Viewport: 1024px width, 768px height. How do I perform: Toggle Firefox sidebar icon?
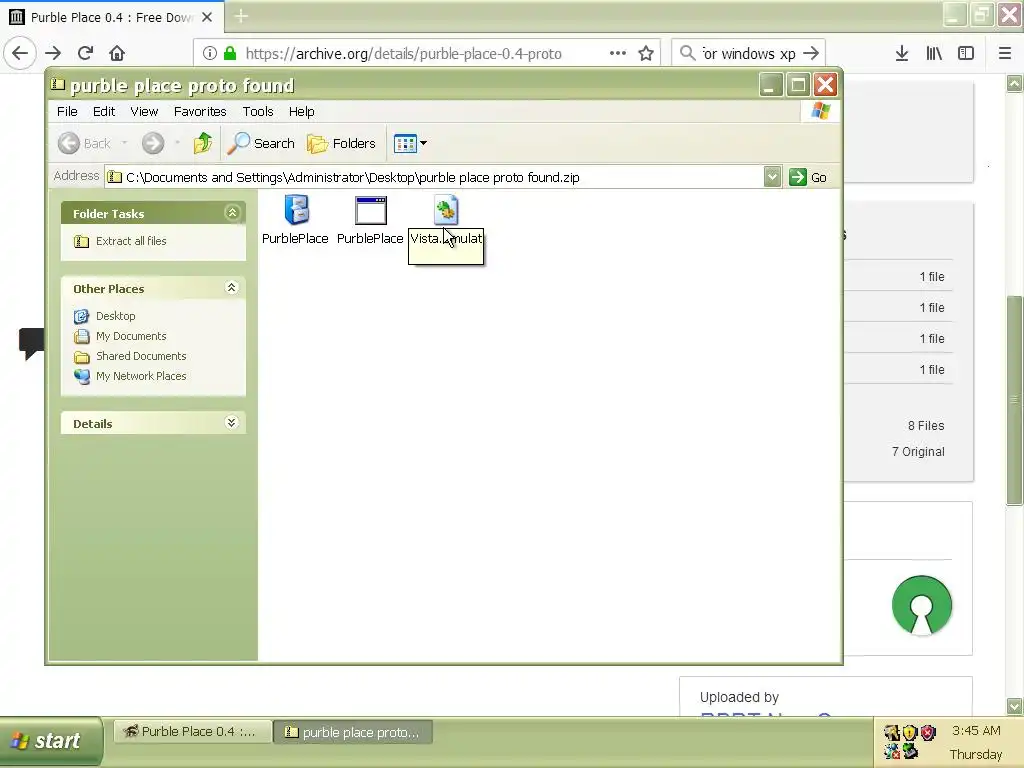coord(966,53)
